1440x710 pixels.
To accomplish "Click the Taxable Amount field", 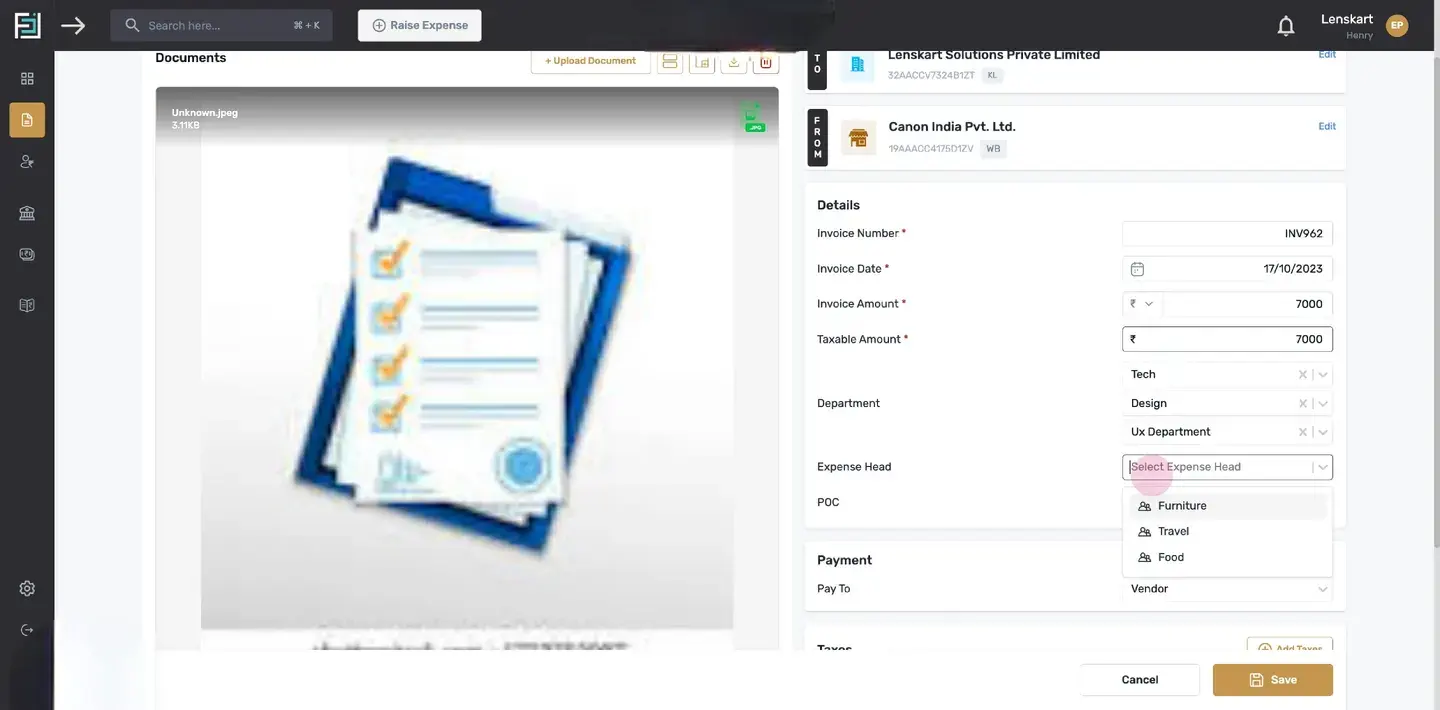I will (x=1227, y=339).
